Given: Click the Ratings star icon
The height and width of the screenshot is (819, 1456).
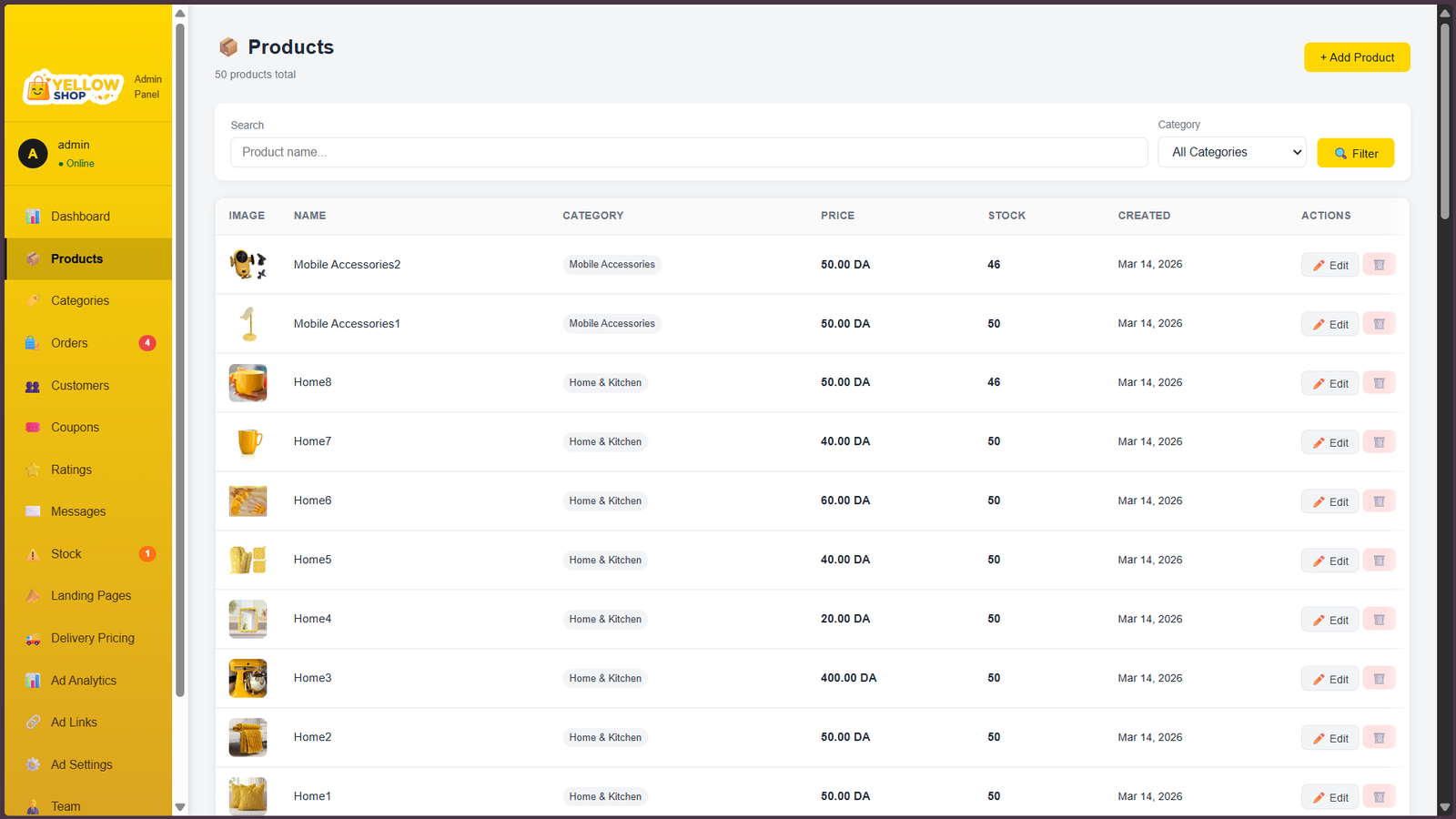Looking at the screenshot, I should 33,470.
